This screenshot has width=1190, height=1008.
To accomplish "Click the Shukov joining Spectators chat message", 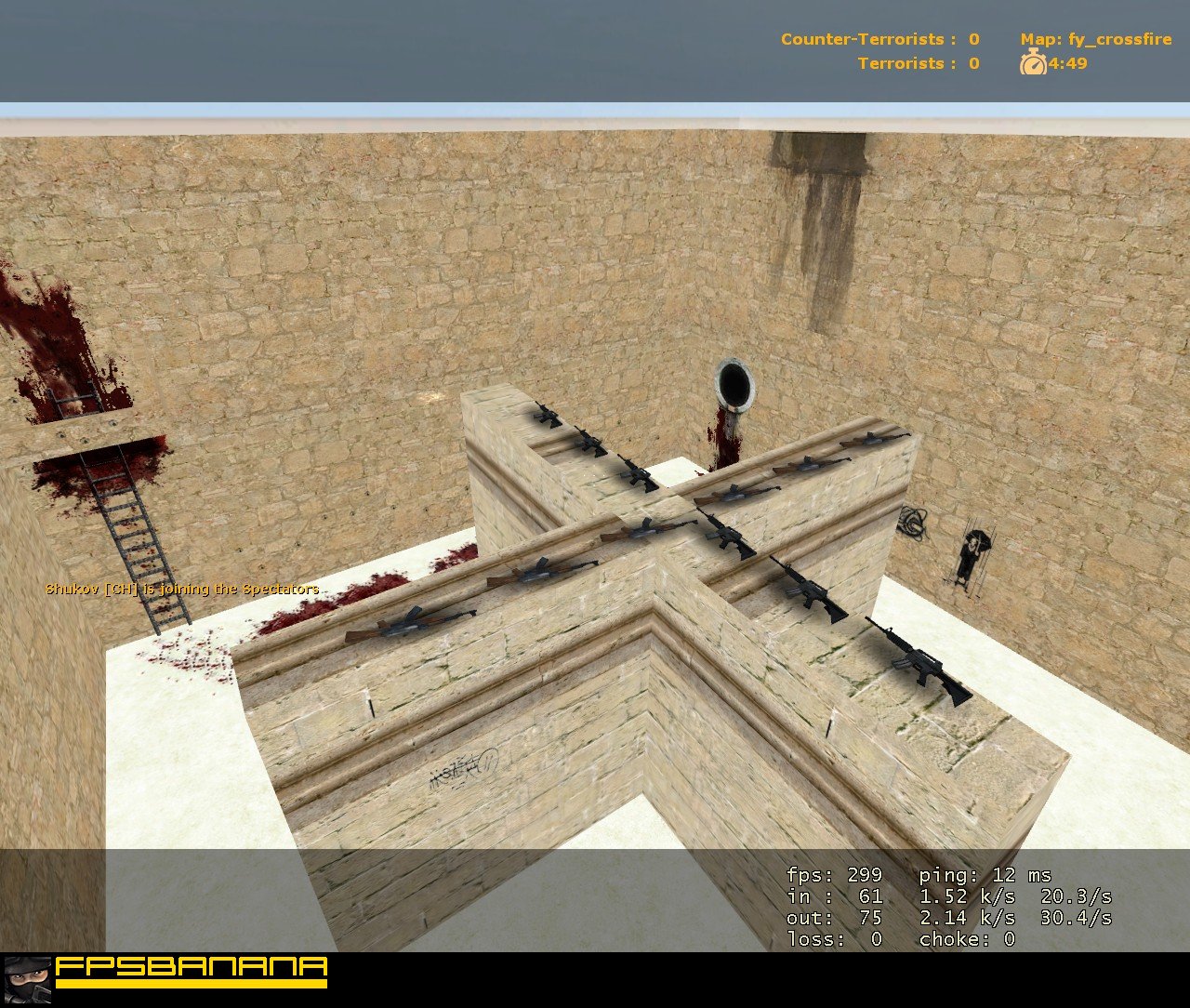I will coord(182,589).
